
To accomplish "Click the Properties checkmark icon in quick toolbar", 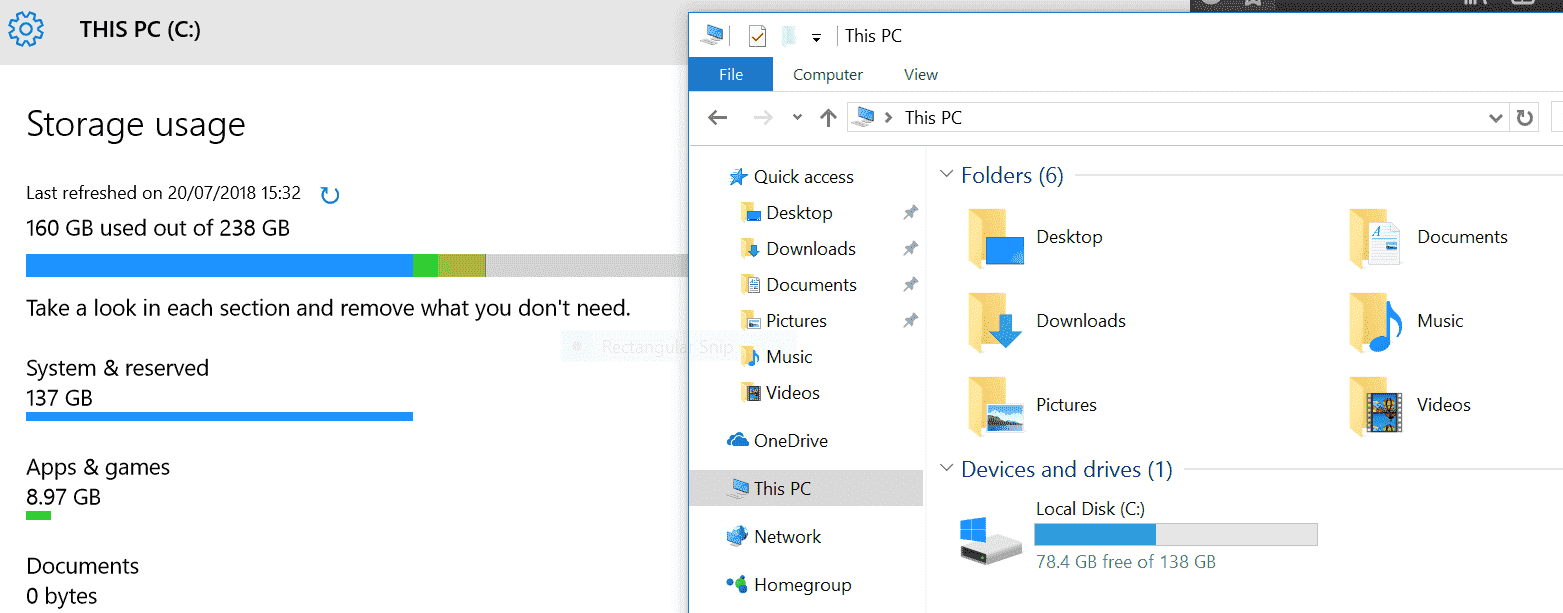I will tap(757, 36).
